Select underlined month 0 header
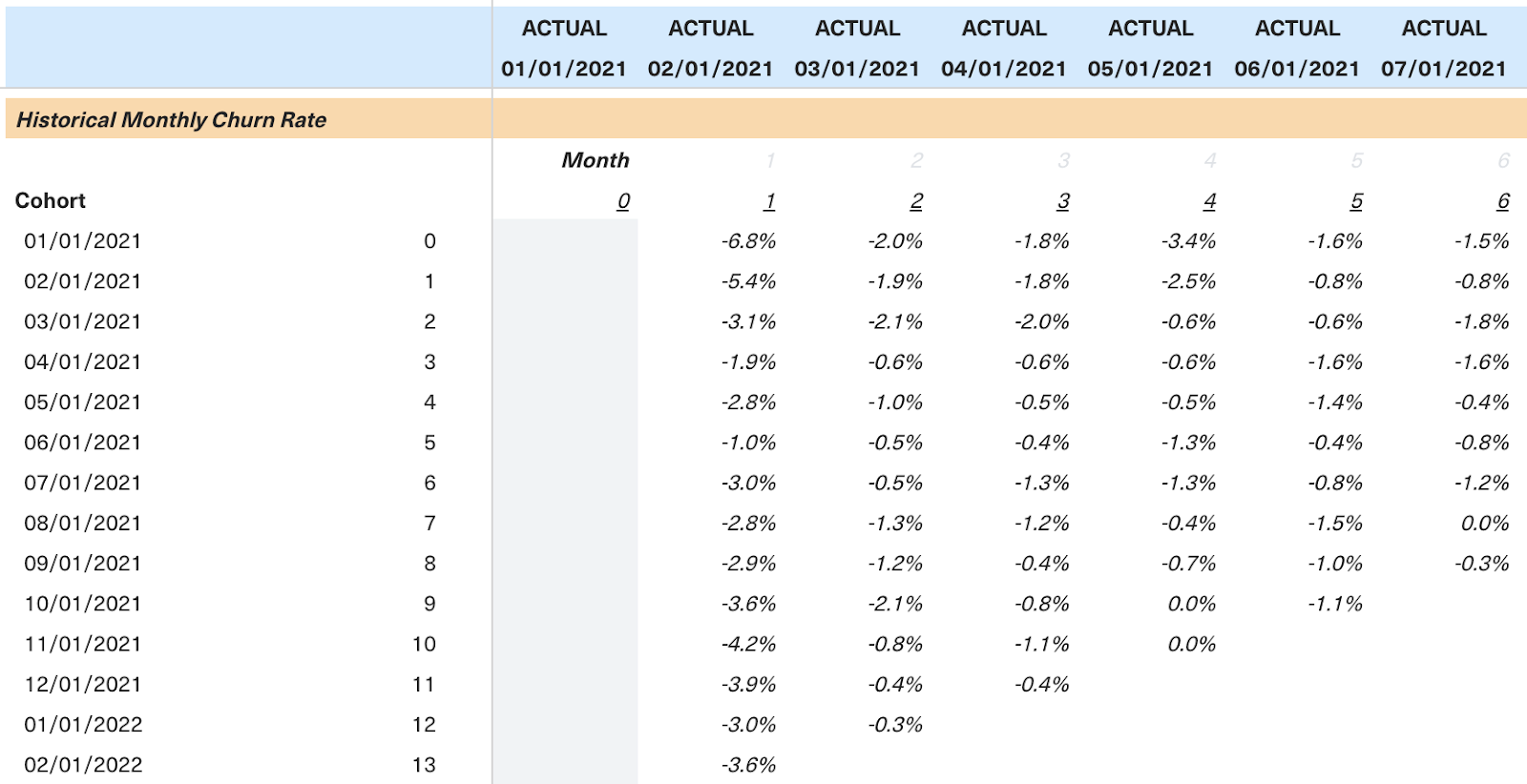 (x=623, y=201)
